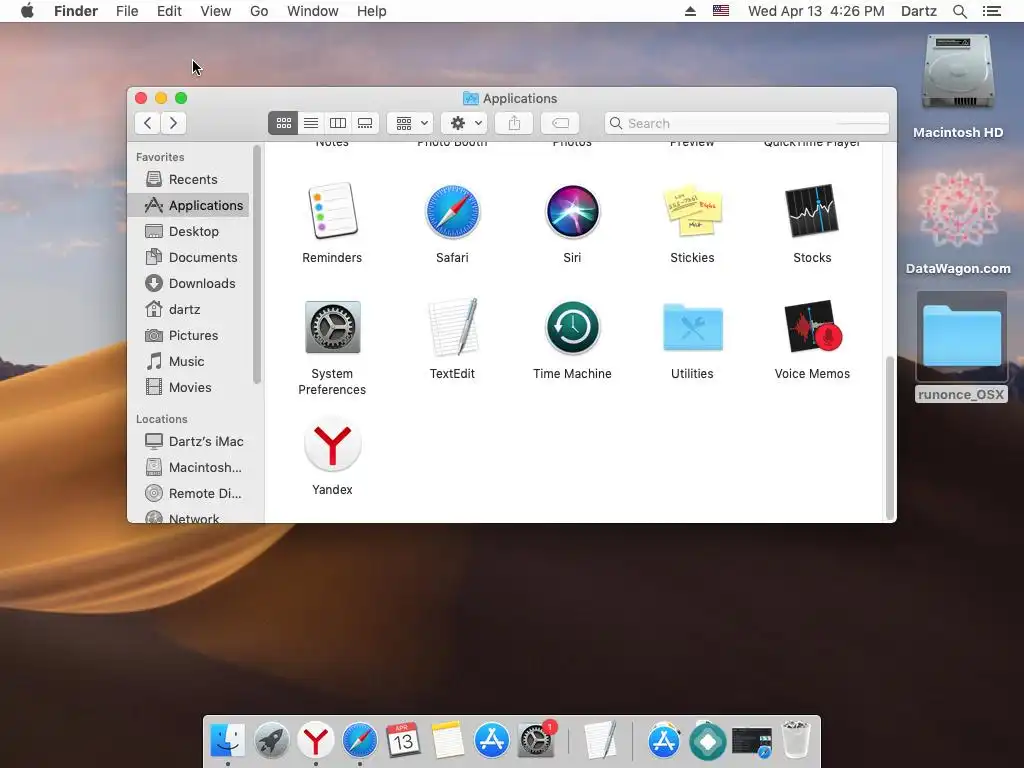Select Desktop in Finder sidebar
This screenshot has width=1024, height=768.
[x=189, y=231]
